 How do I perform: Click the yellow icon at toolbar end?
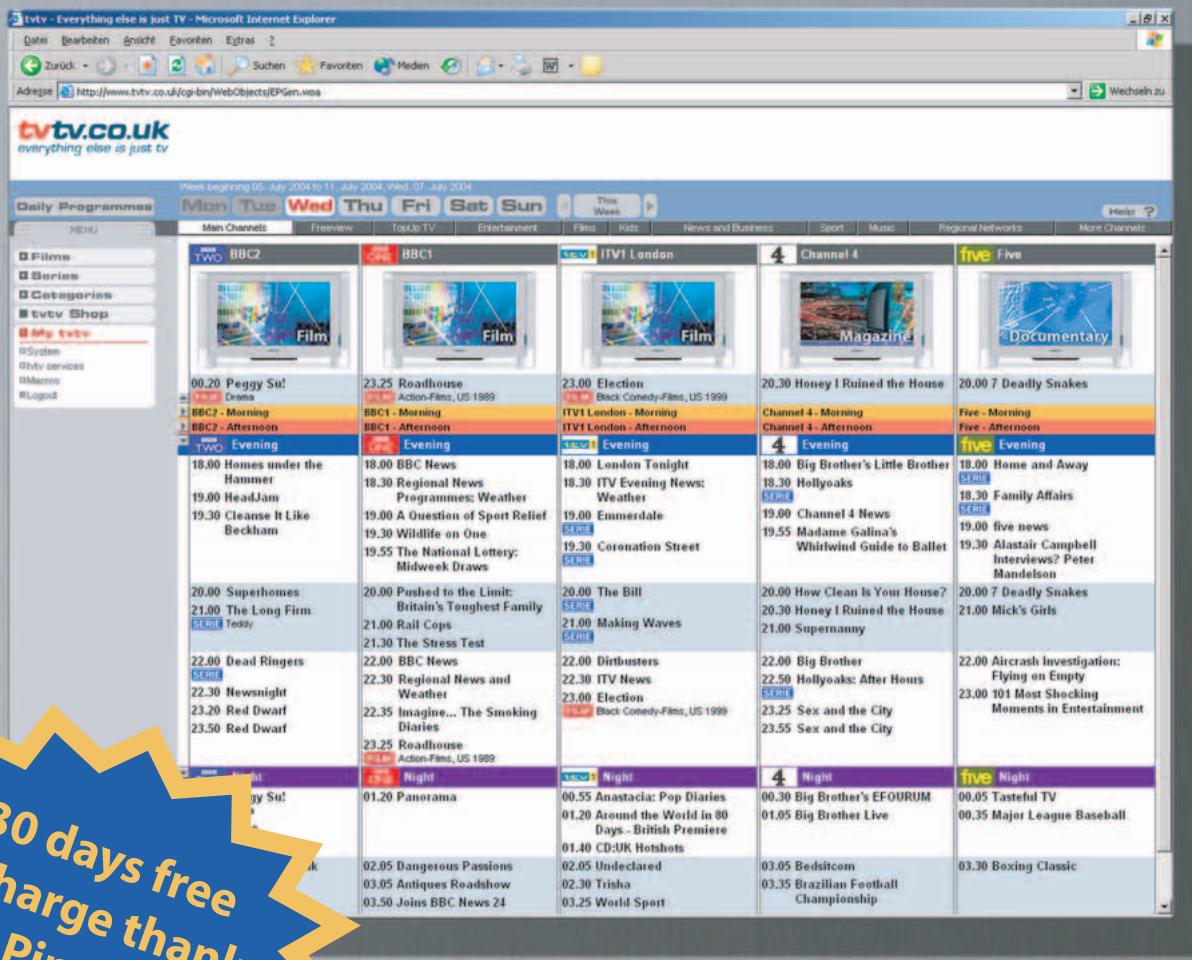591,66
